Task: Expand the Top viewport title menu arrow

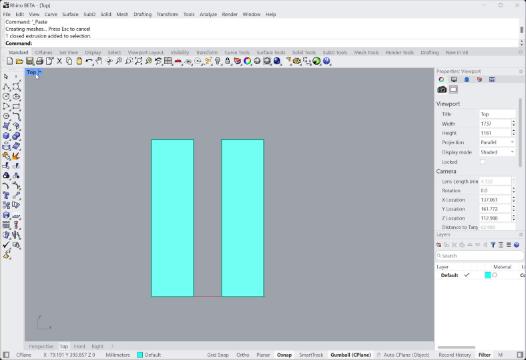Action: click(40, 72)
